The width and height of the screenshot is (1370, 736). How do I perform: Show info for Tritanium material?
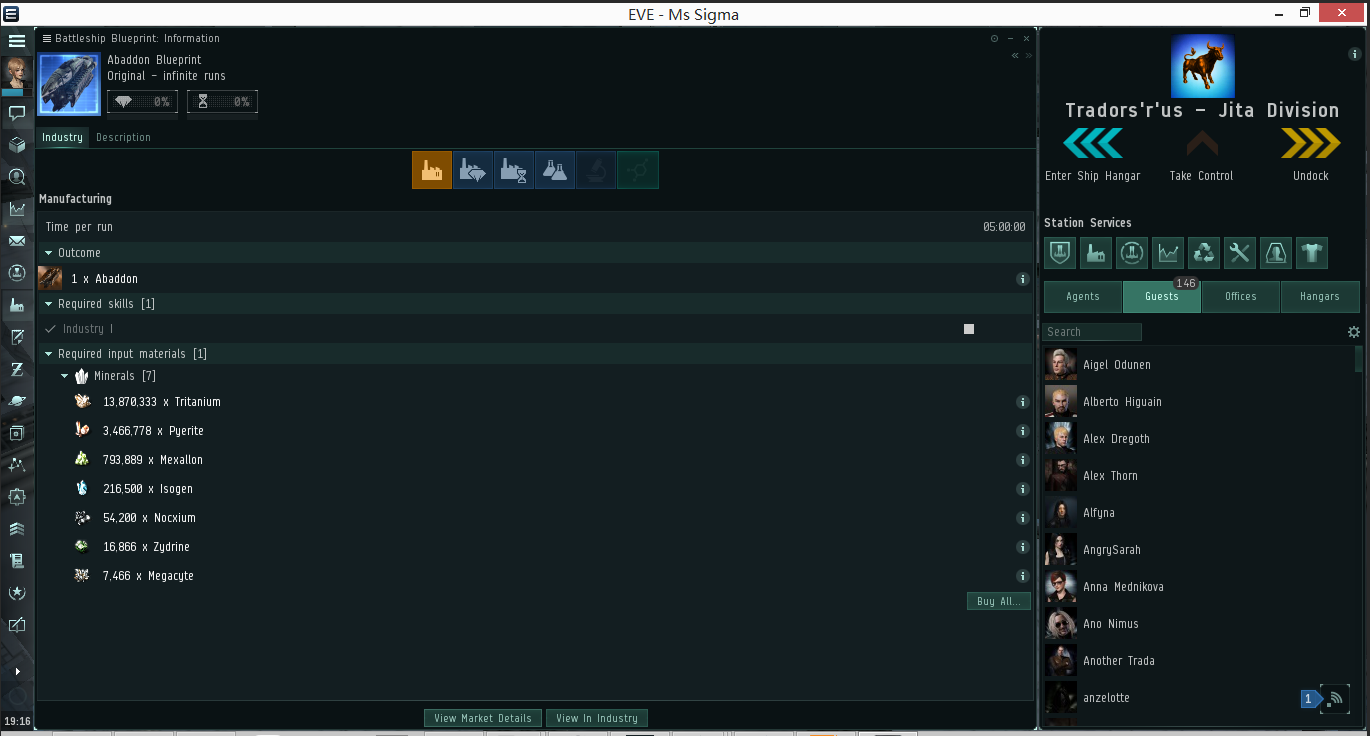[1022, 402]
